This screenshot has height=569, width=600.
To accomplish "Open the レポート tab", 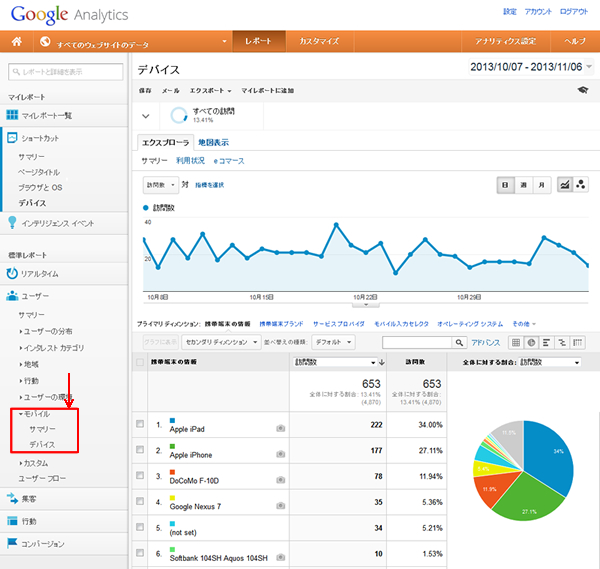I will (259, 41).
